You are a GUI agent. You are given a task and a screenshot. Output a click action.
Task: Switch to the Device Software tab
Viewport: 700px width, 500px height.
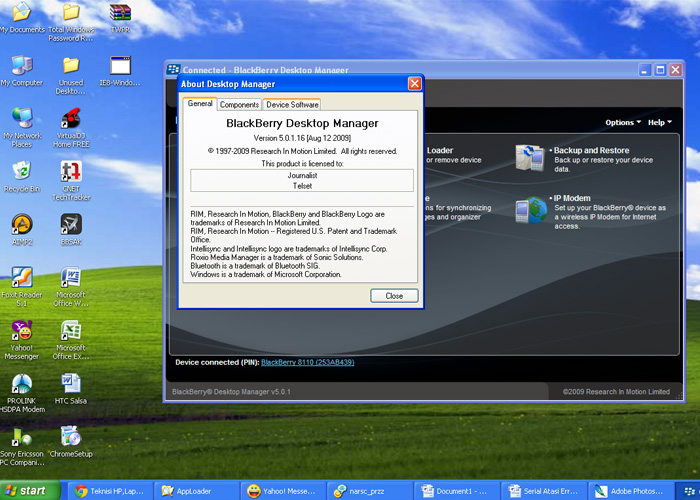[292, 104]
